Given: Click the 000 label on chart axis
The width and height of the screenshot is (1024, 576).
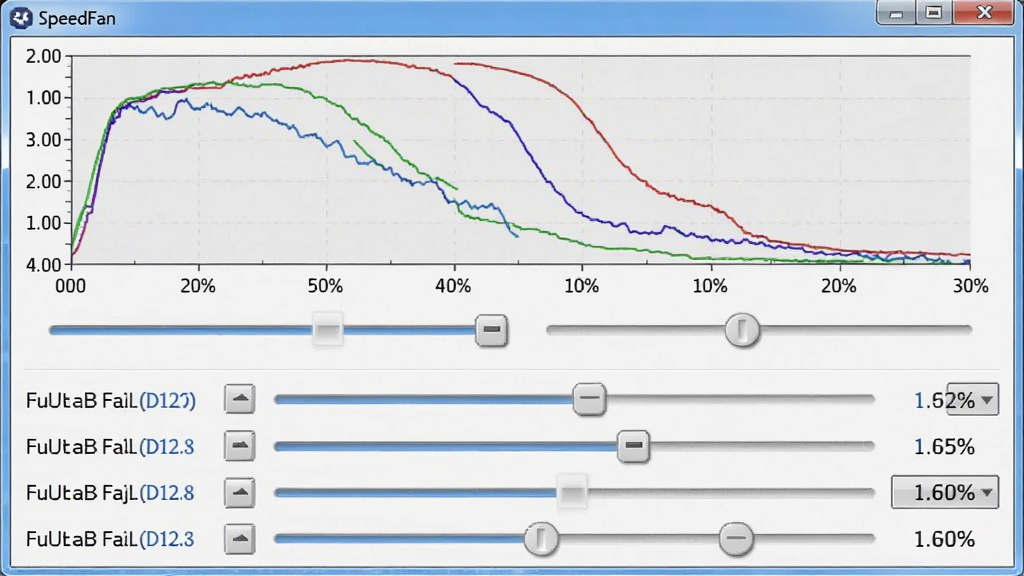Looking at the screenshot, I should 71,287.
